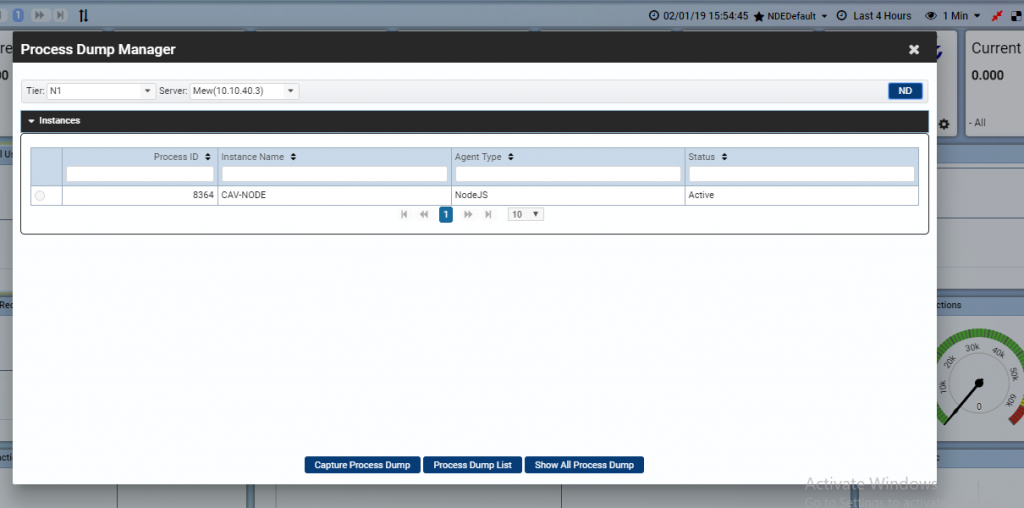Sort the table by Instance Name

click(293, 157)
